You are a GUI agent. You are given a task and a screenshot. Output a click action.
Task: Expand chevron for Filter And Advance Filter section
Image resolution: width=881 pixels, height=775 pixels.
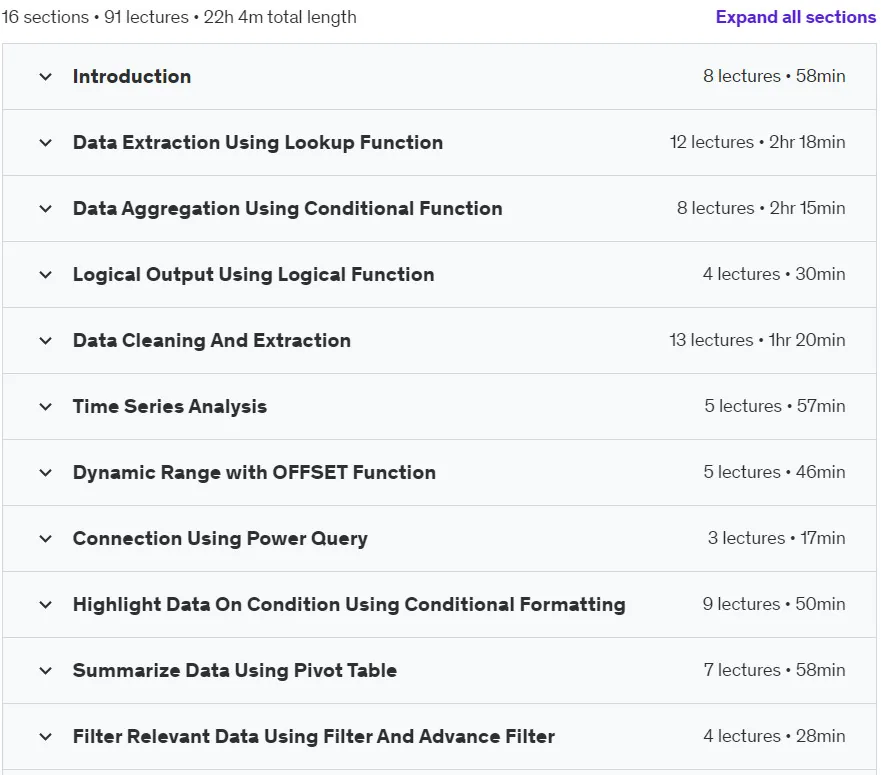[46, 736]
